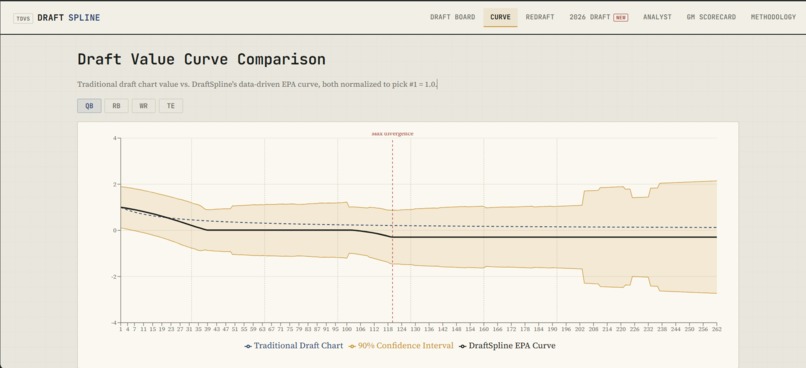This screenshot has height=368, width=806.
Task: Select the Curve tab
Action: pos(500,17)
